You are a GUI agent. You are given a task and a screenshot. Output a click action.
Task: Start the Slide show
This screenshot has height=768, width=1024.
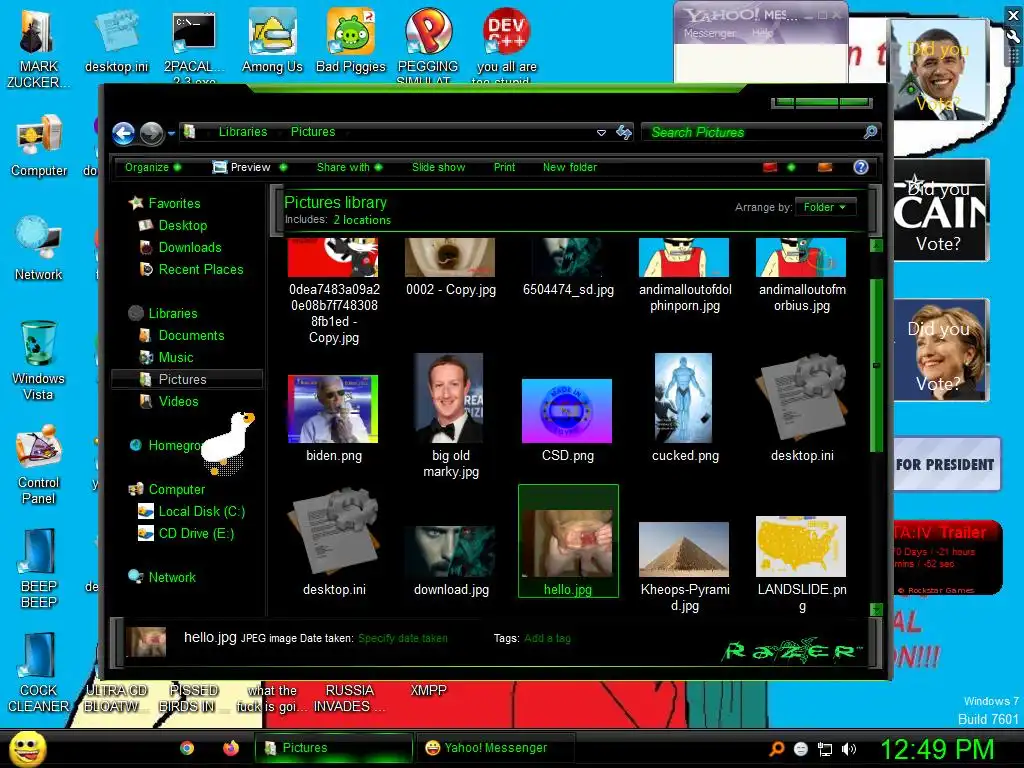438,167
